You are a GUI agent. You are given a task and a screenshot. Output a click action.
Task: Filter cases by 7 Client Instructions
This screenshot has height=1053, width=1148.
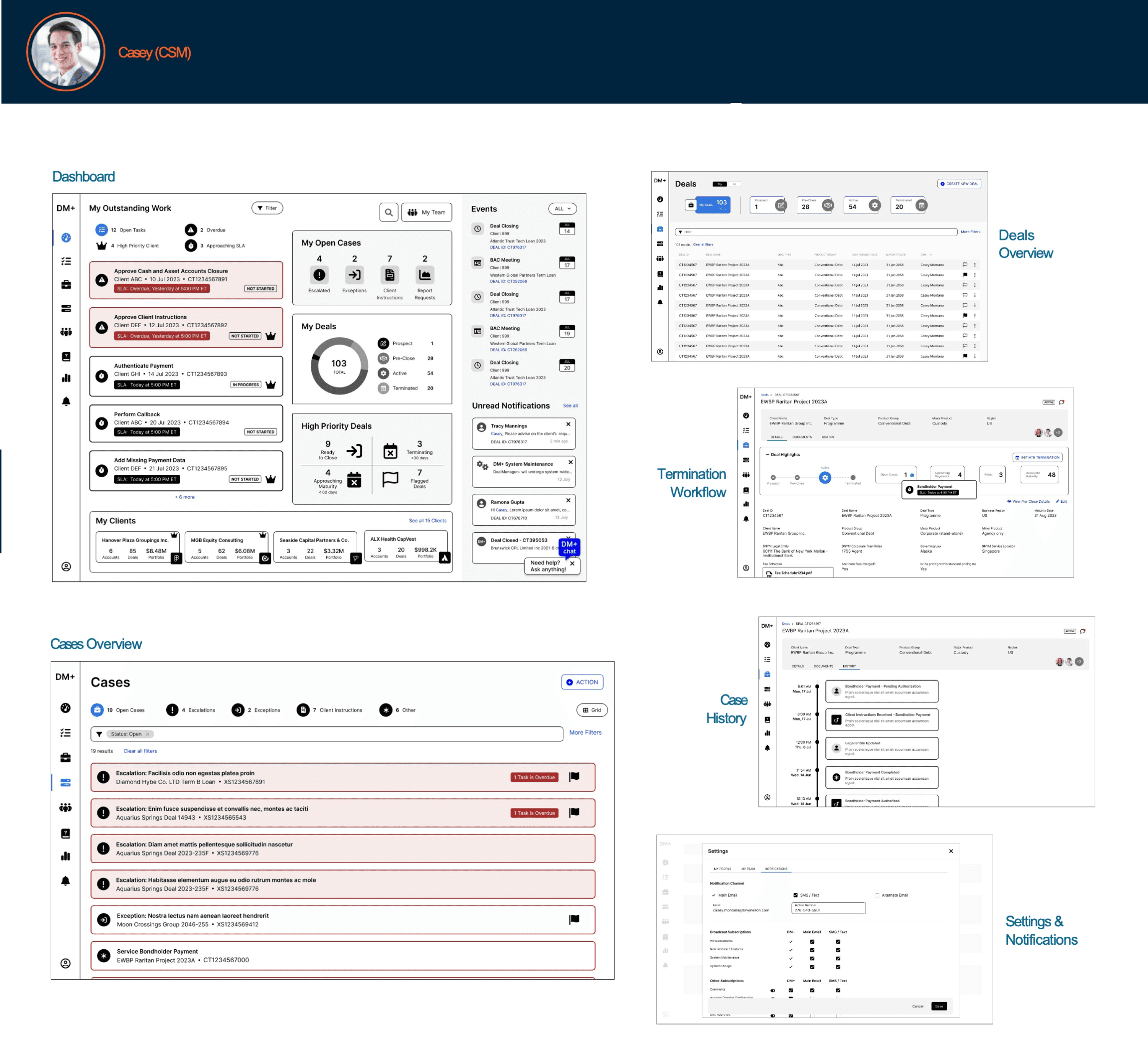[x=330, y=710]
